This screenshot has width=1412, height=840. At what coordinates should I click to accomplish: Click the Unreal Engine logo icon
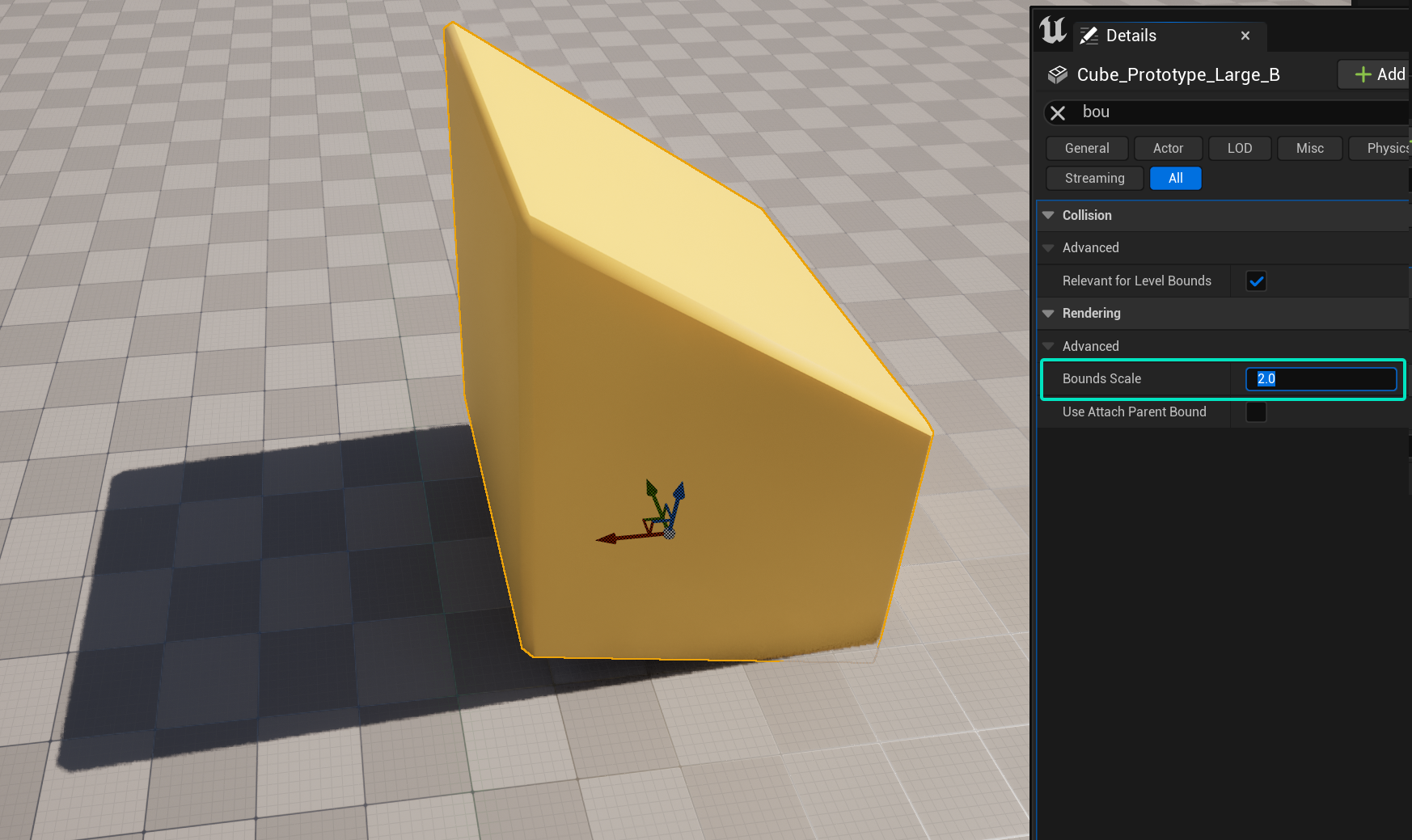coord(1053,31)
